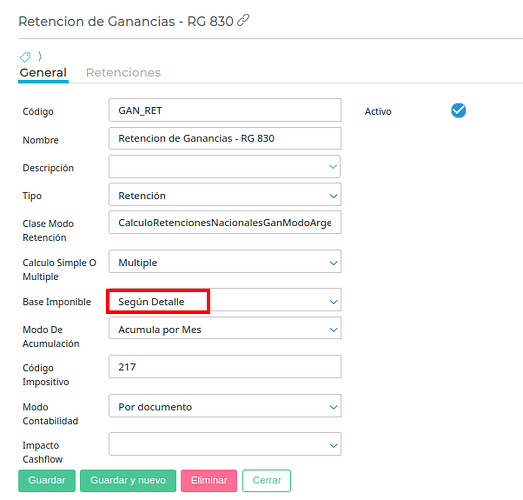
Task: Click the Cerrar button
Action: (x=267, y=481)
